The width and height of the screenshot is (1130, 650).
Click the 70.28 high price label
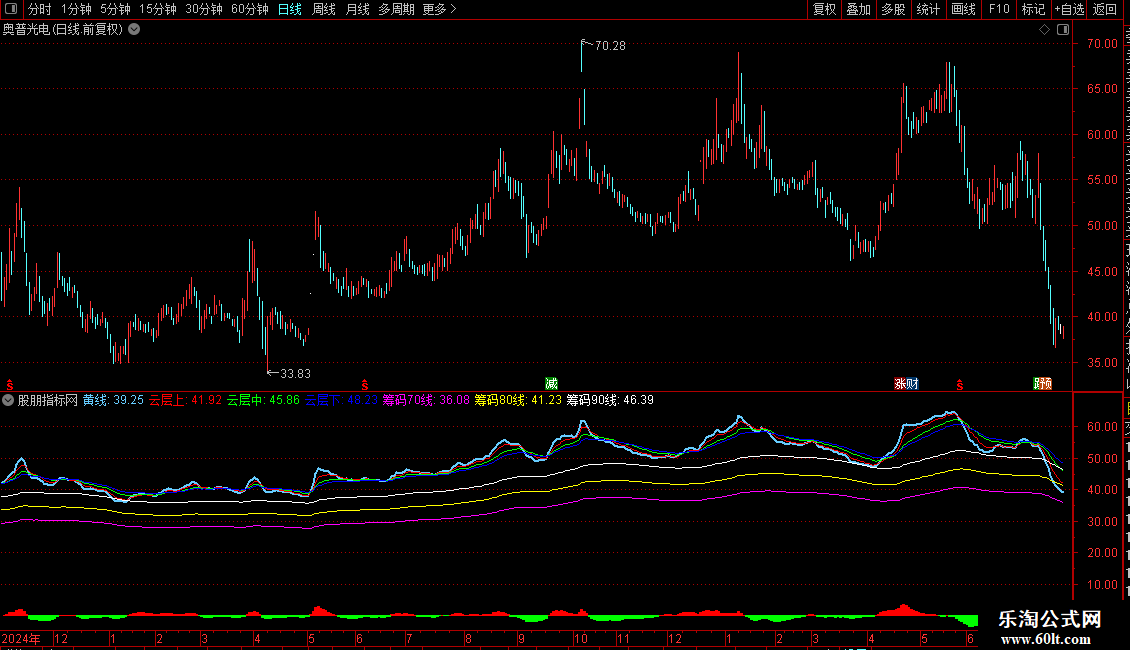610,45
